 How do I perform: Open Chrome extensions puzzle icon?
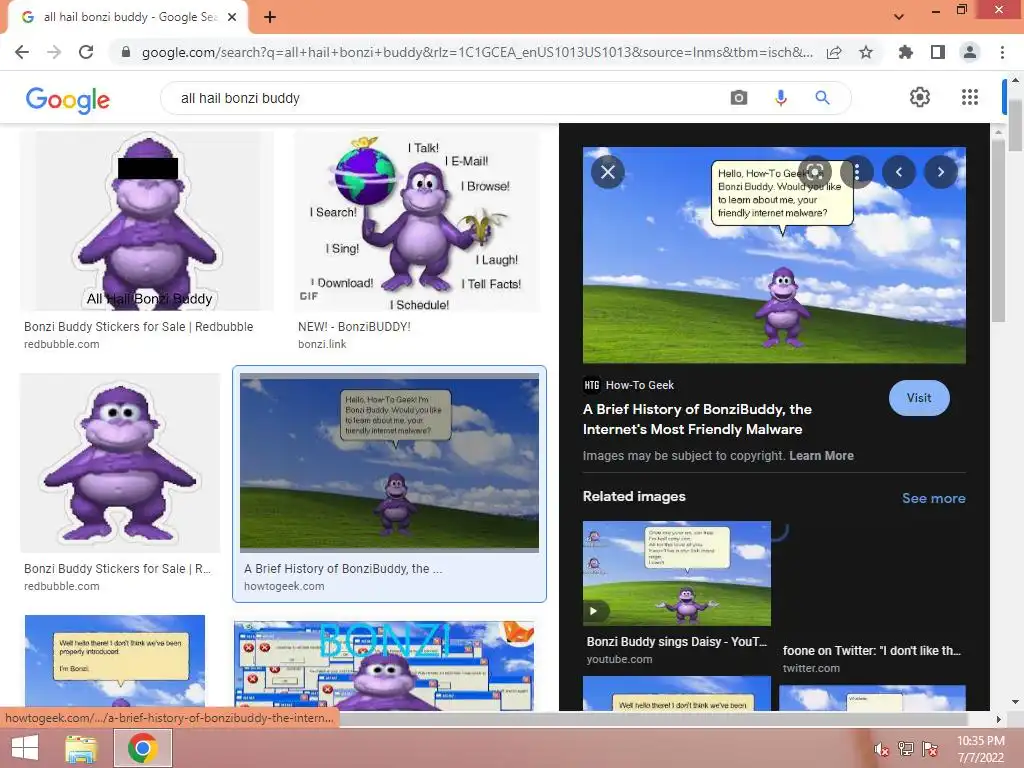(906, 52)
